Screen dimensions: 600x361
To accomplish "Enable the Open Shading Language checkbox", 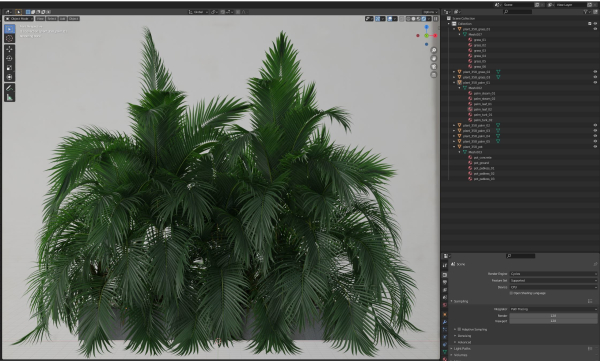I will point(511,293).
